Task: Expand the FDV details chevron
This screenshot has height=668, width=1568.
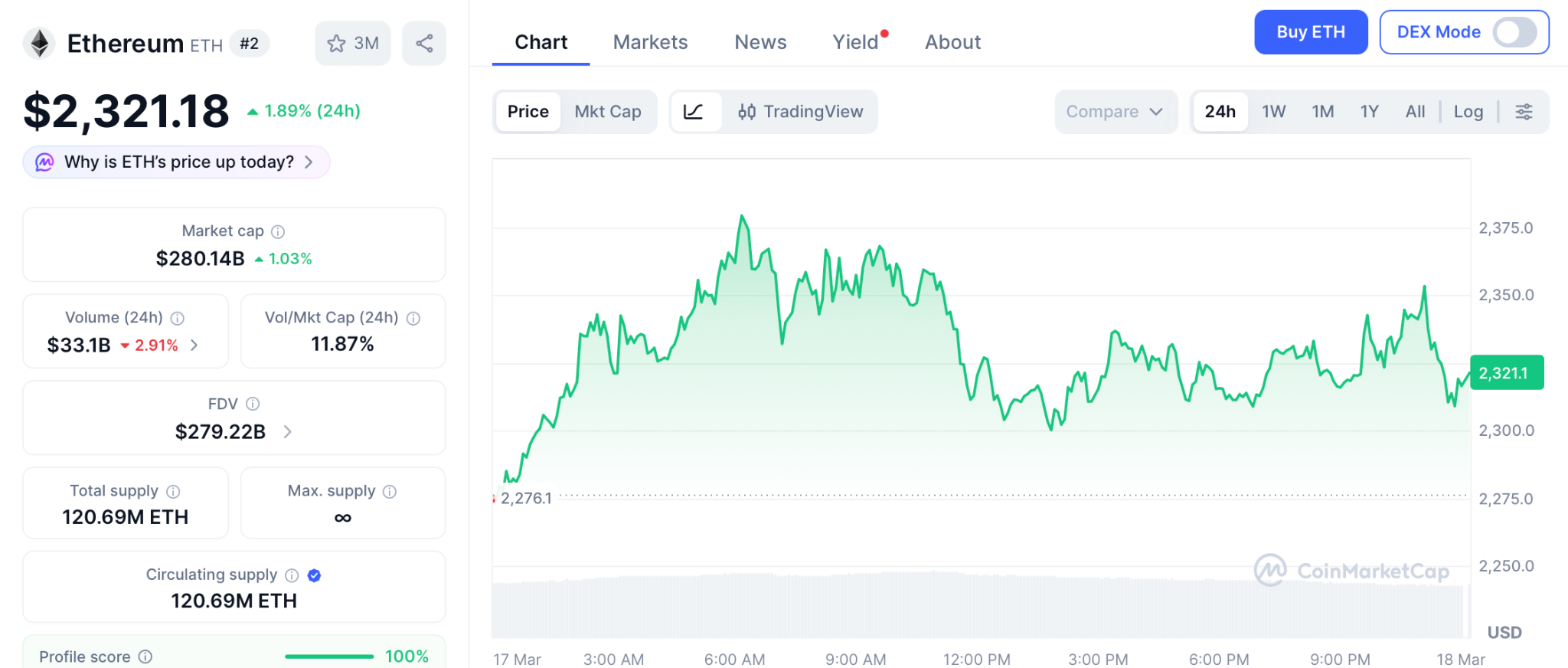Action: [288, 432]
